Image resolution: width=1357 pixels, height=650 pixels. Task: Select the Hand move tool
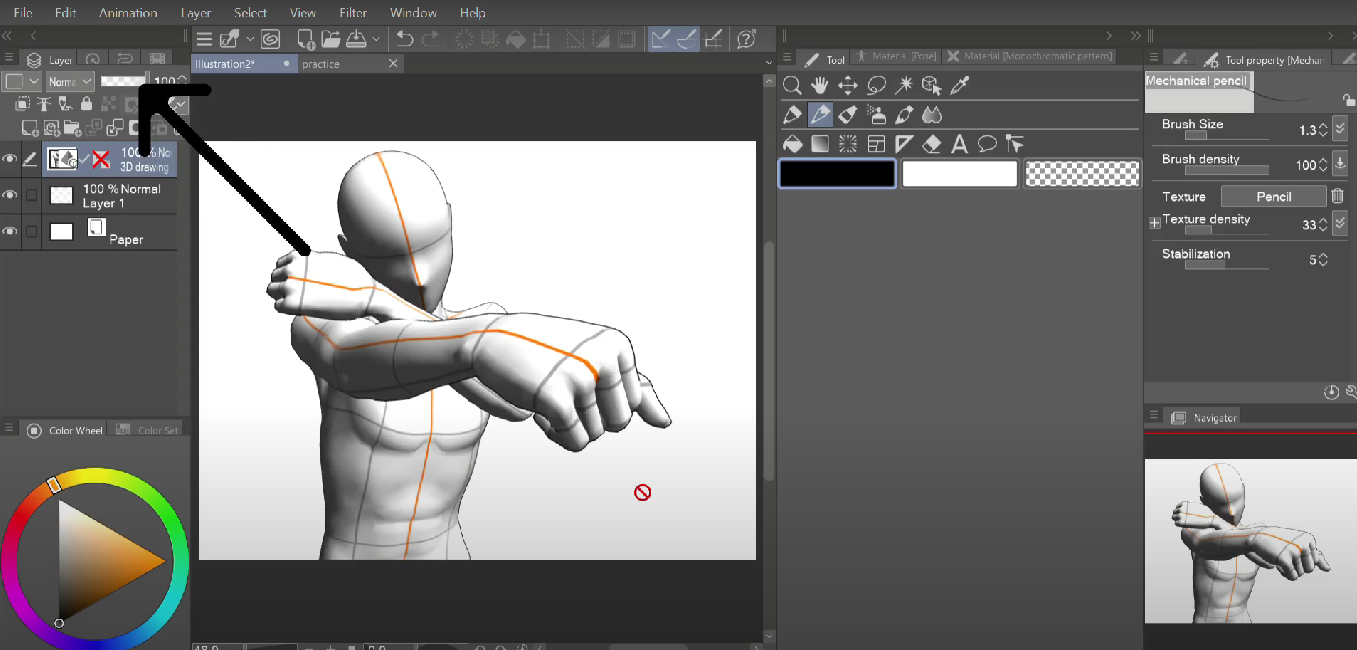click(820, 86)
